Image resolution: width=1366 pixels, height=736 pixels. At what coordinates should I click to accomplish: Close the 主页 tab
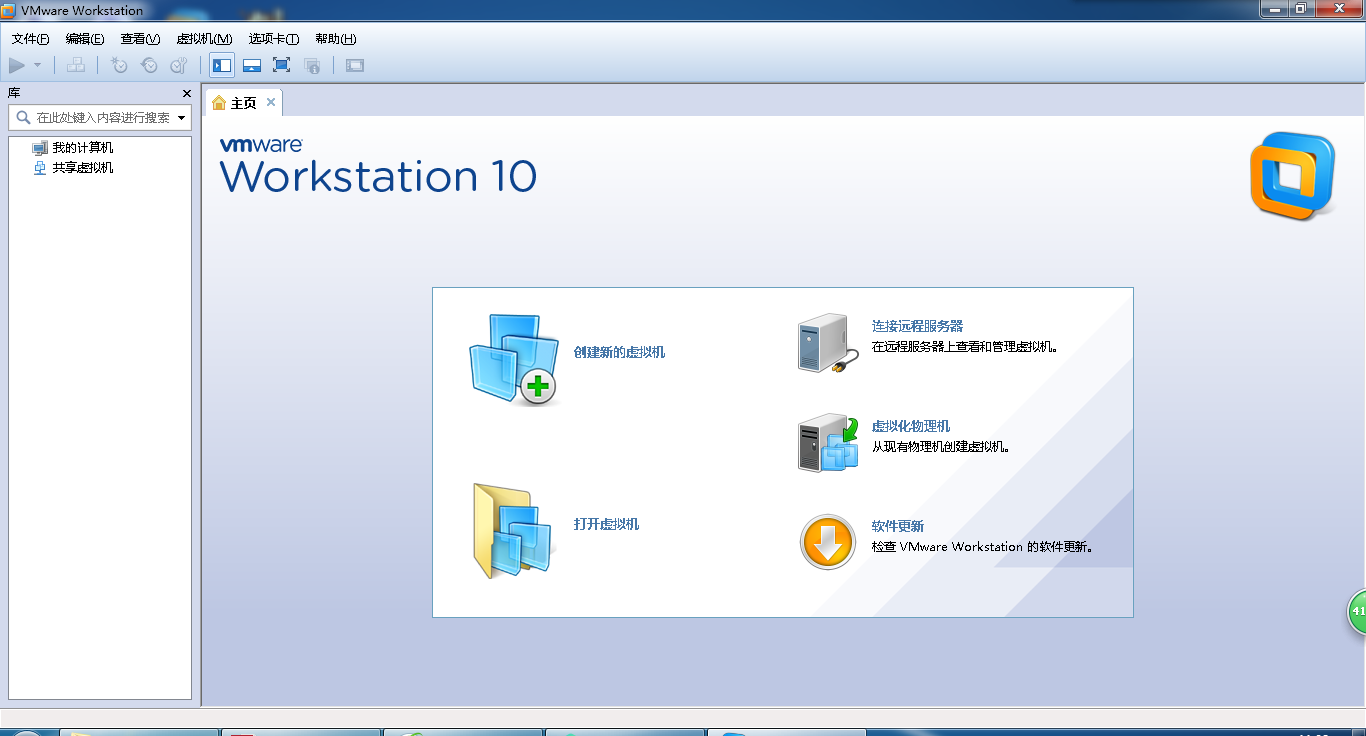271,102
